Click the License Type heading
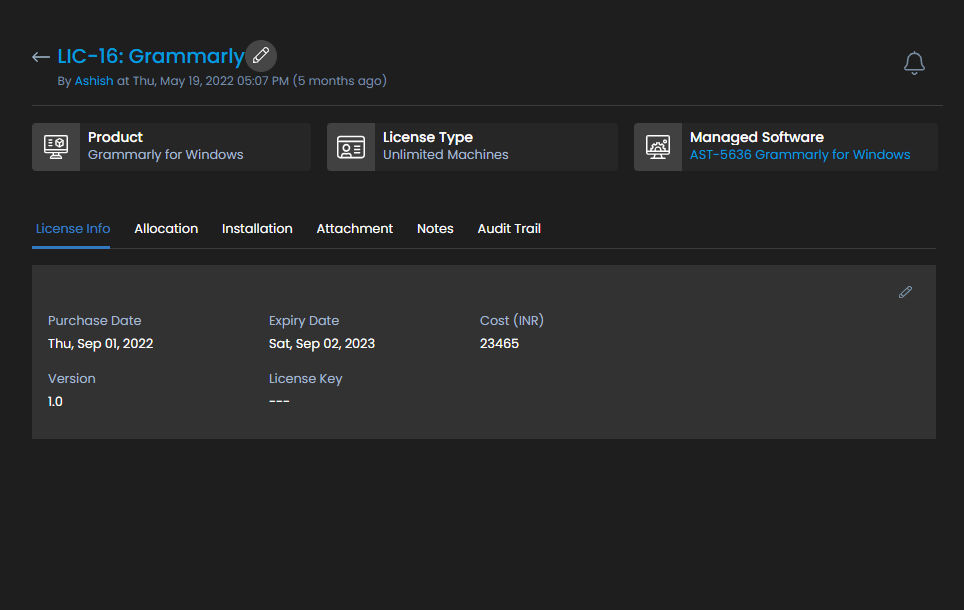Image resolution: width=964 pixels, height=610 pixels. [428, 137]
